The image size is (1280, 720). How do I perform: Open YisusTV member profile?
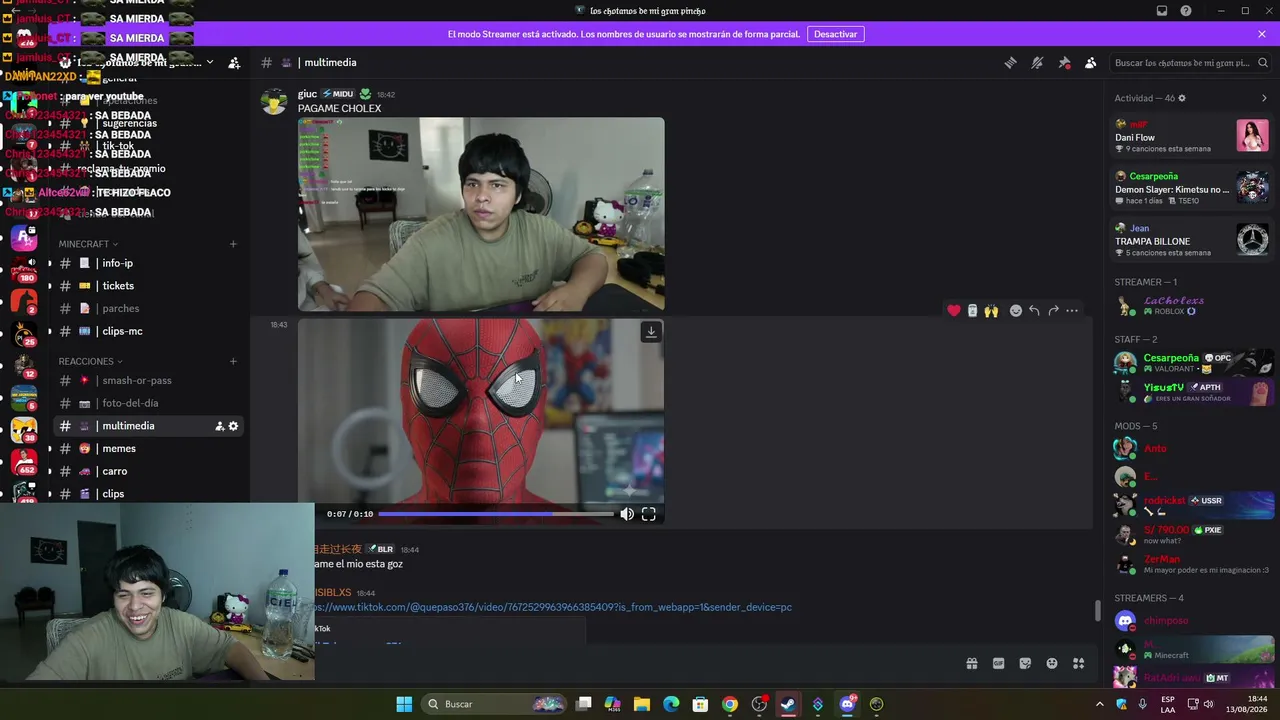pos(1192,391)
